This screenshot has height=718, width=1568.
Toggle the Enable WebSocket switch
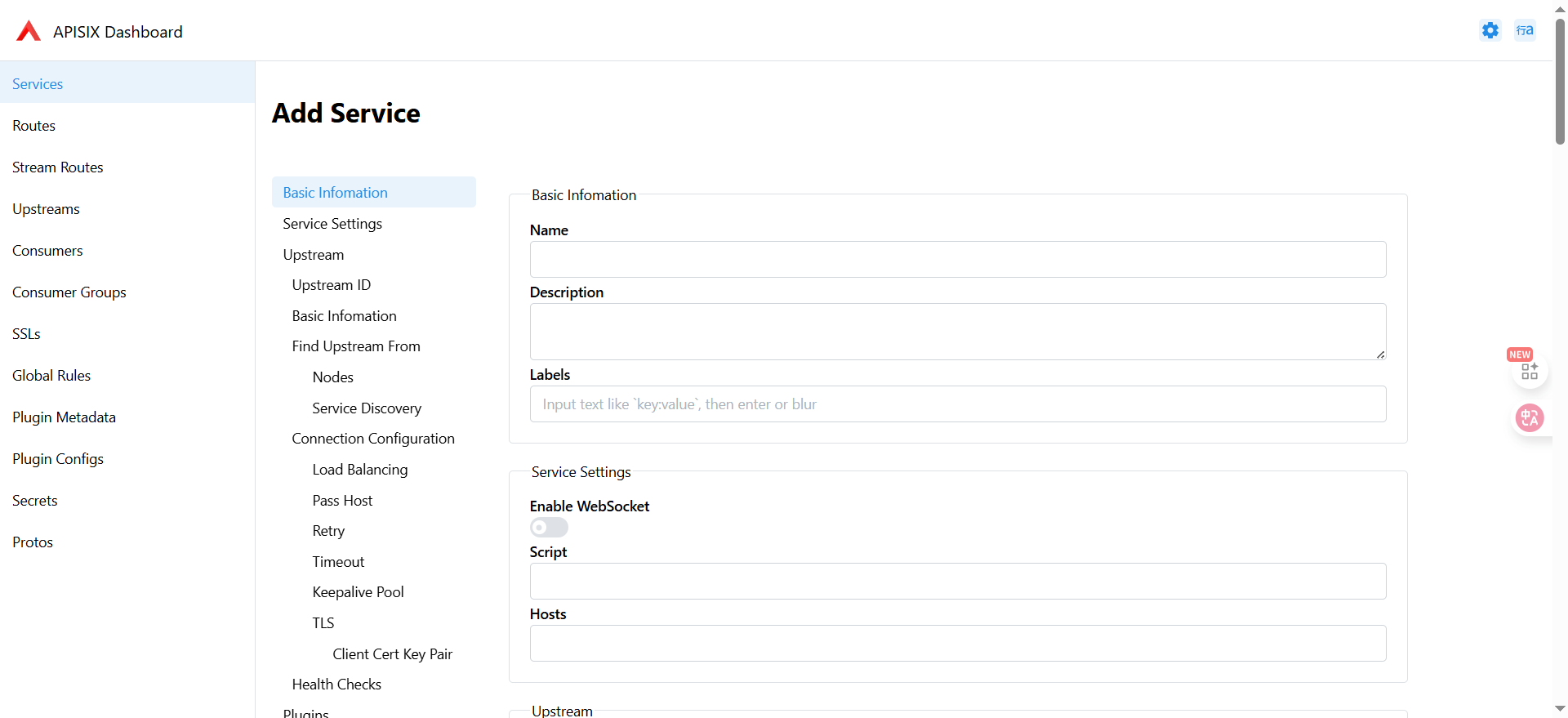549,528
